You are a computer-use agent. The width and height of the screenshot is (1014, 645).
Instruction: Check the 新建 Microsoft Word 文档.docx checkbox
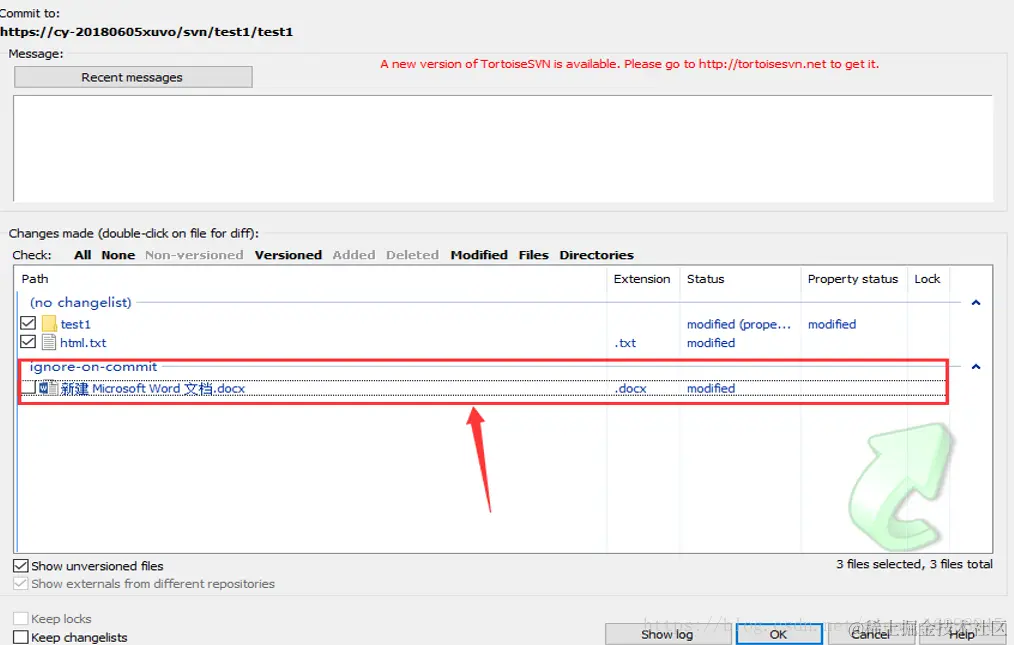28,388
